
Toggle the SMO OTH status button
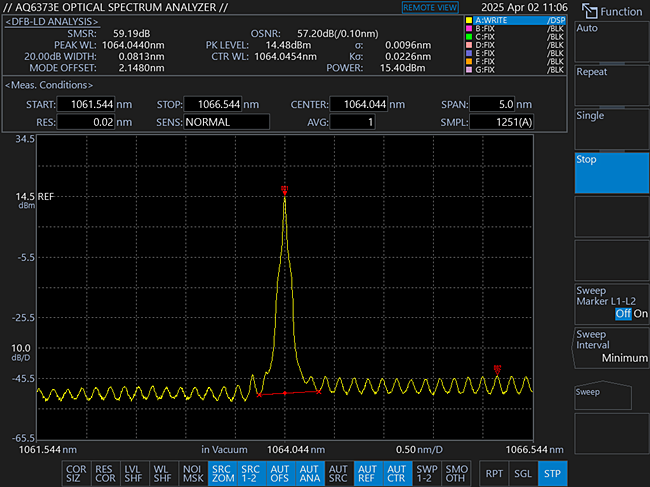(456, 472)
